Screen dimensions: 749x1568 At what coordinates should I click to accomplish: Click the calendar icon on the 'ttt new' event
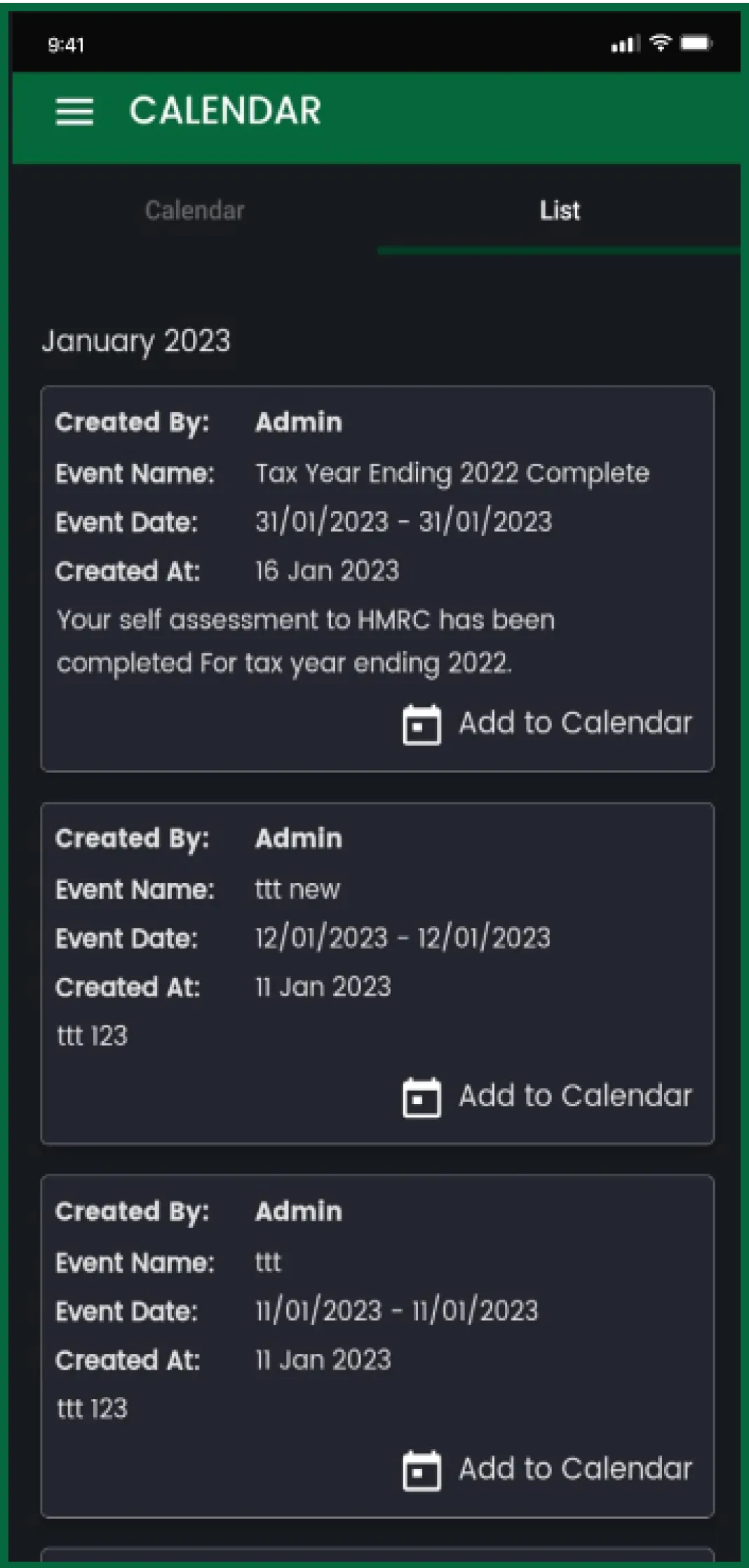422,1096
